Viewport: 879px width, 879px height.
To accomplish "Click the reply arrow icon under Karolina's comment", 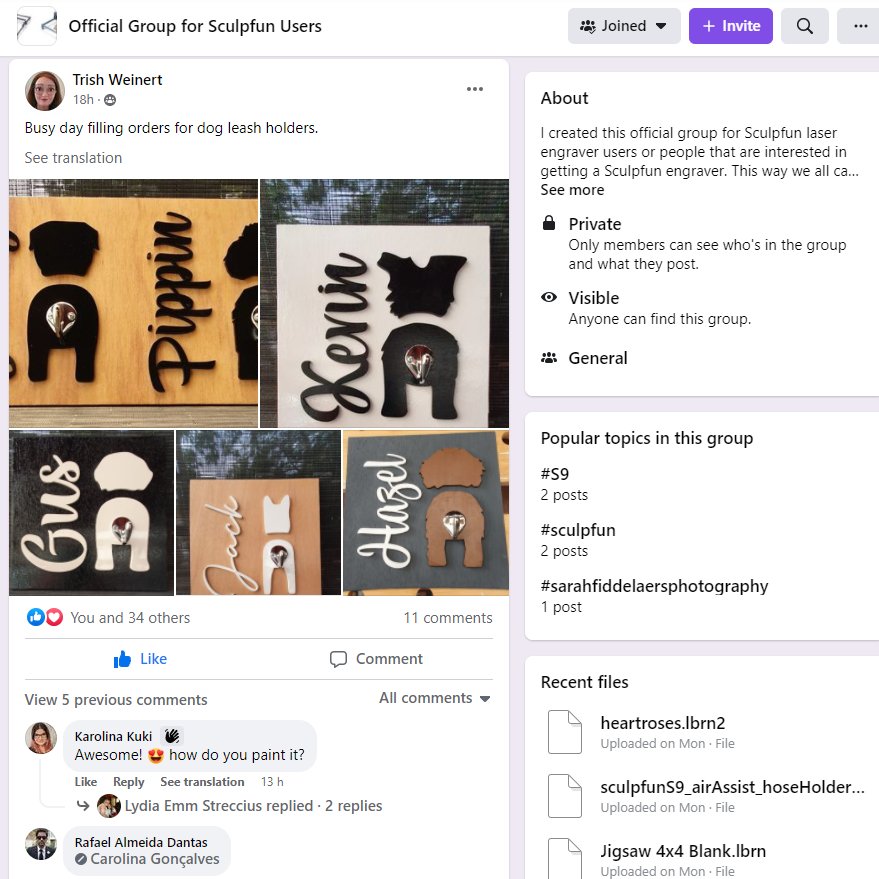I will [x=83, y=806].
